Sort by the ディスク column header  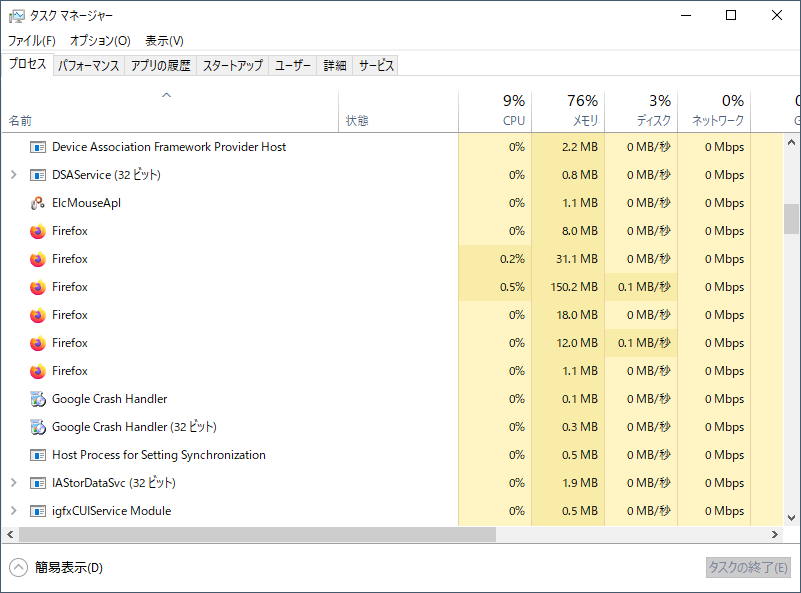click(641, 111)
